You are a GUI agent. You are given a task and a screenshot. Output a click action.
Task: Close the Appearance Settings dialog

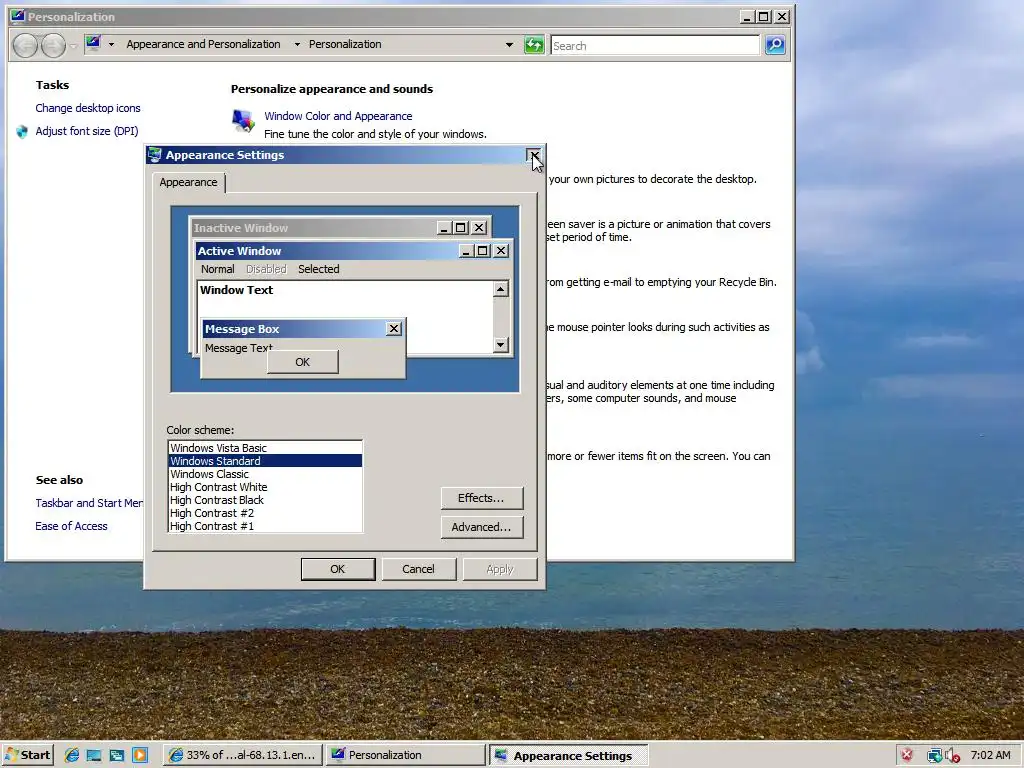[x=534, y=155]
